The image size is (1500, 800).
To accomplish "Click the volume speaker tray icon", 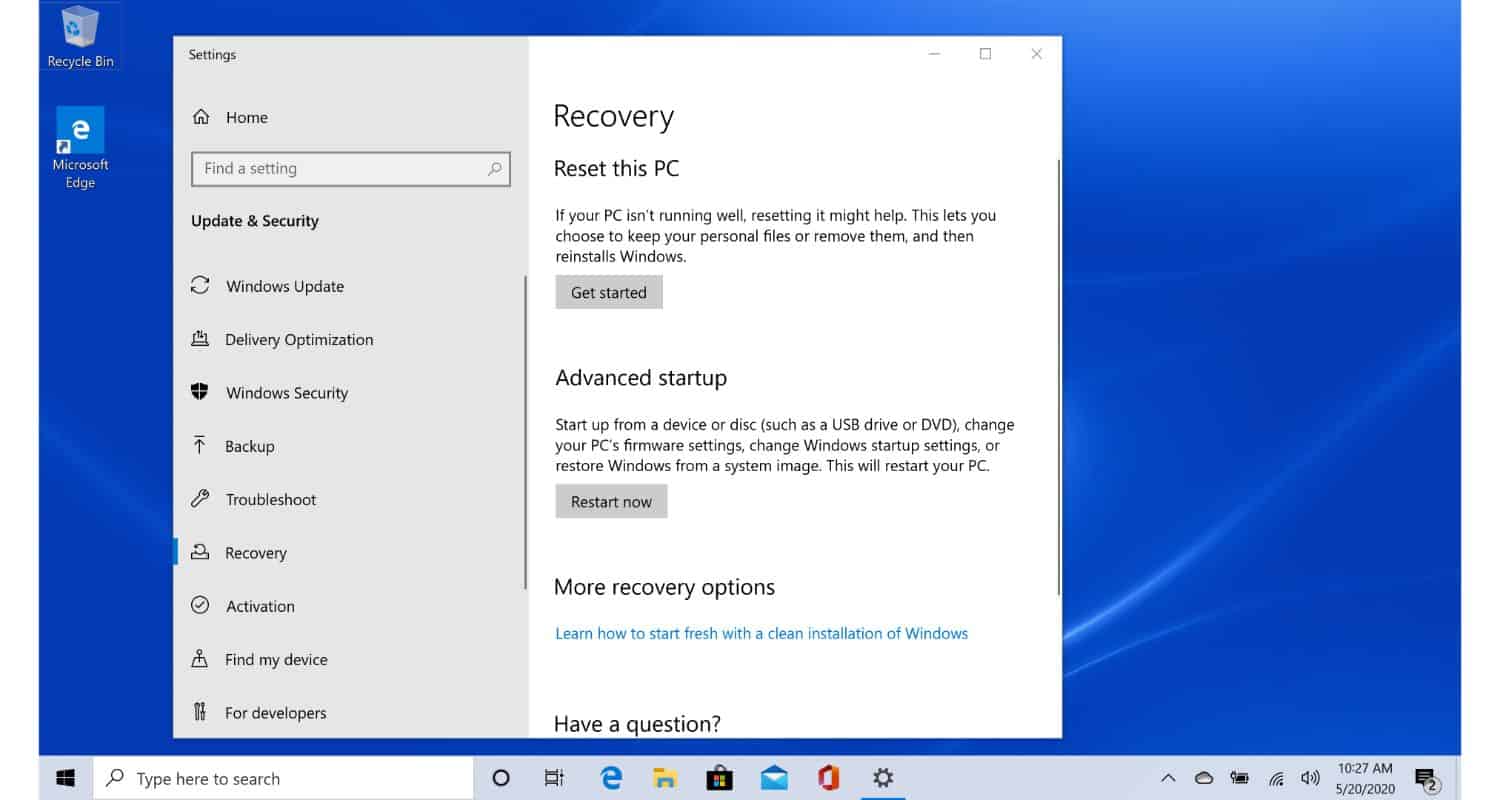I will (1311, 778).
